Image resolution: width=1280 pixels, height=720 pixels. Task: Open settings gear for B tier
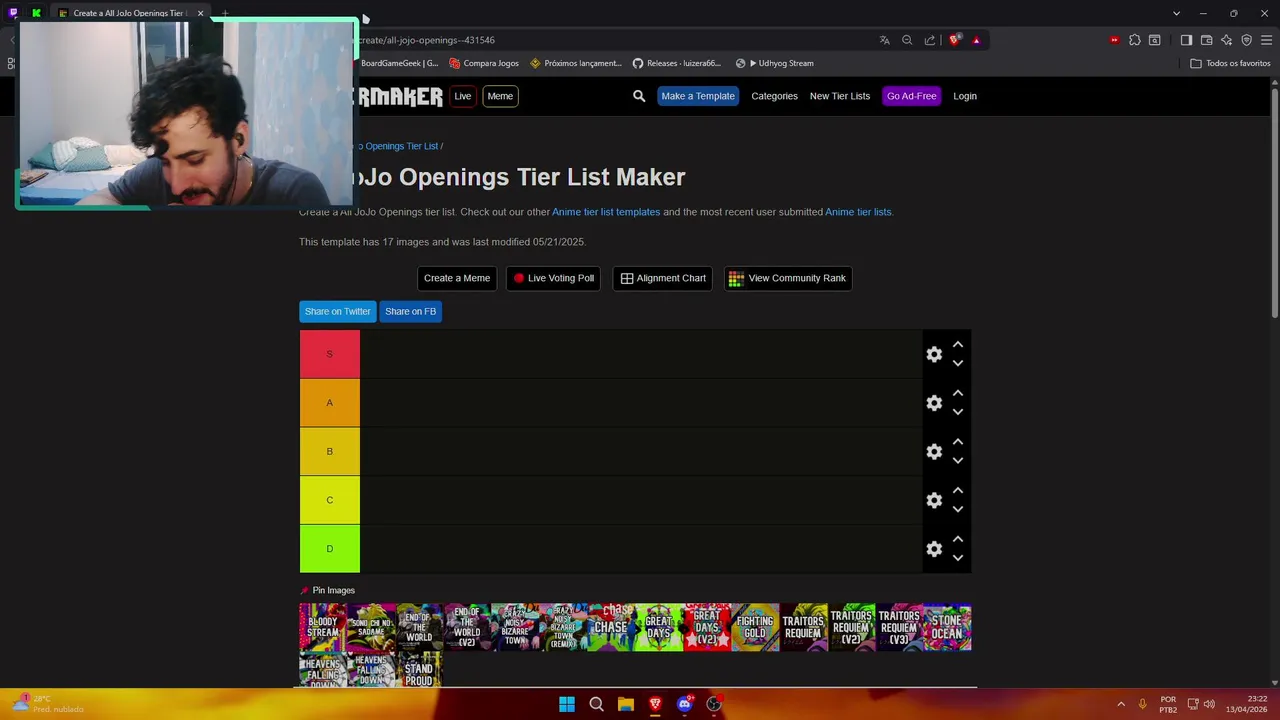click(x=934, y=452)
